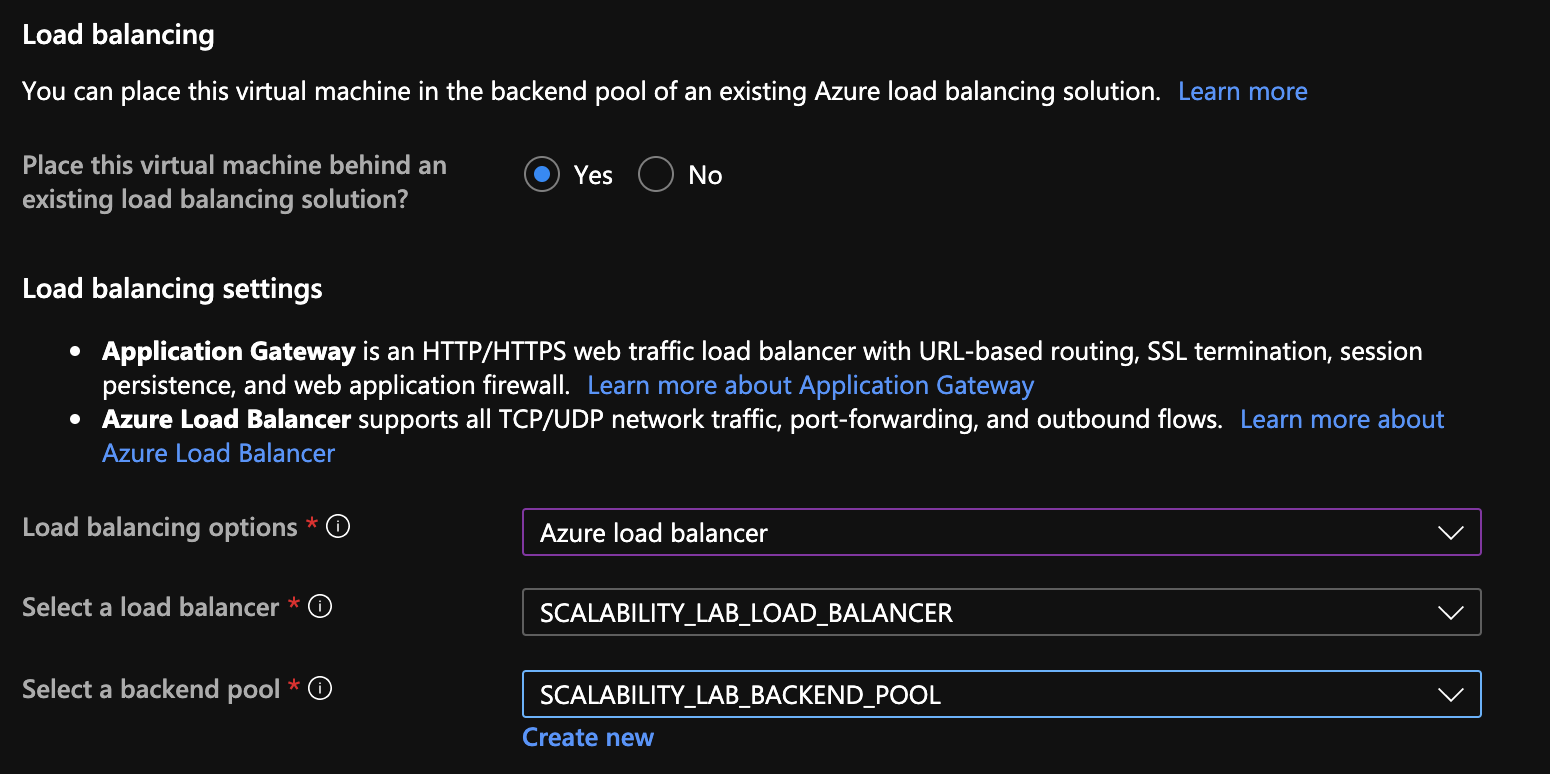
Task: Expand the SCALABILITY_LAB_LOAD_BALANCER dropdown
Action: coord(1001,612)
